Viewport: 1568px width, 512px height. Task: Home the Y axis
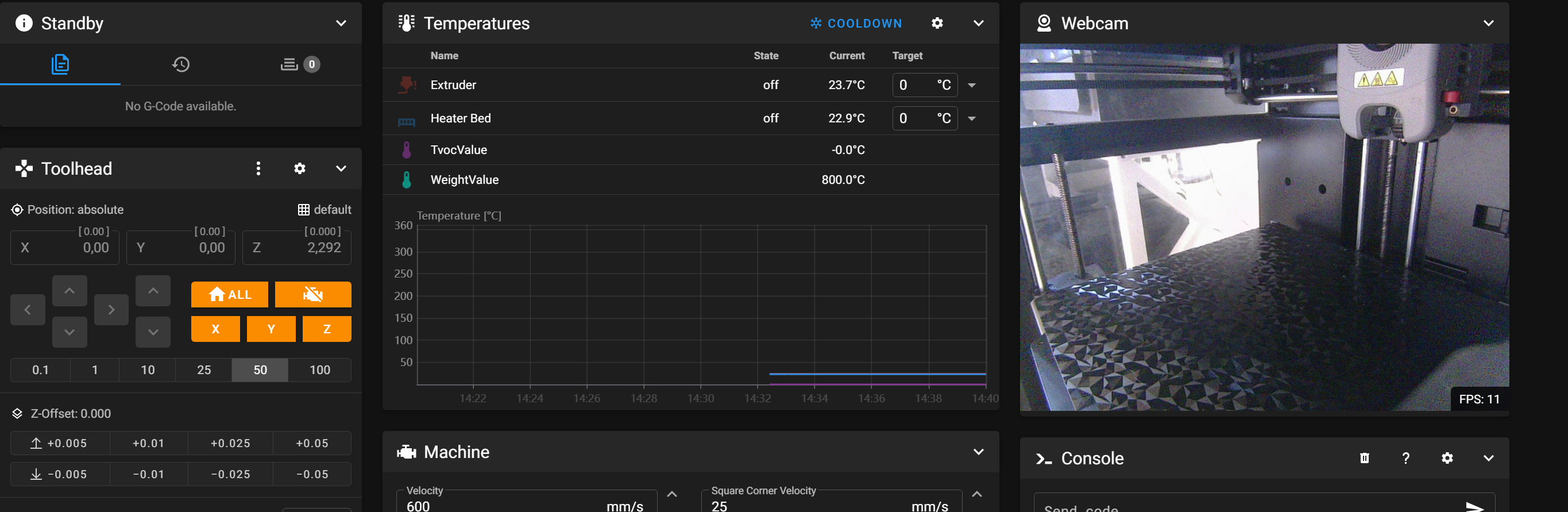(x=271, y=329)
